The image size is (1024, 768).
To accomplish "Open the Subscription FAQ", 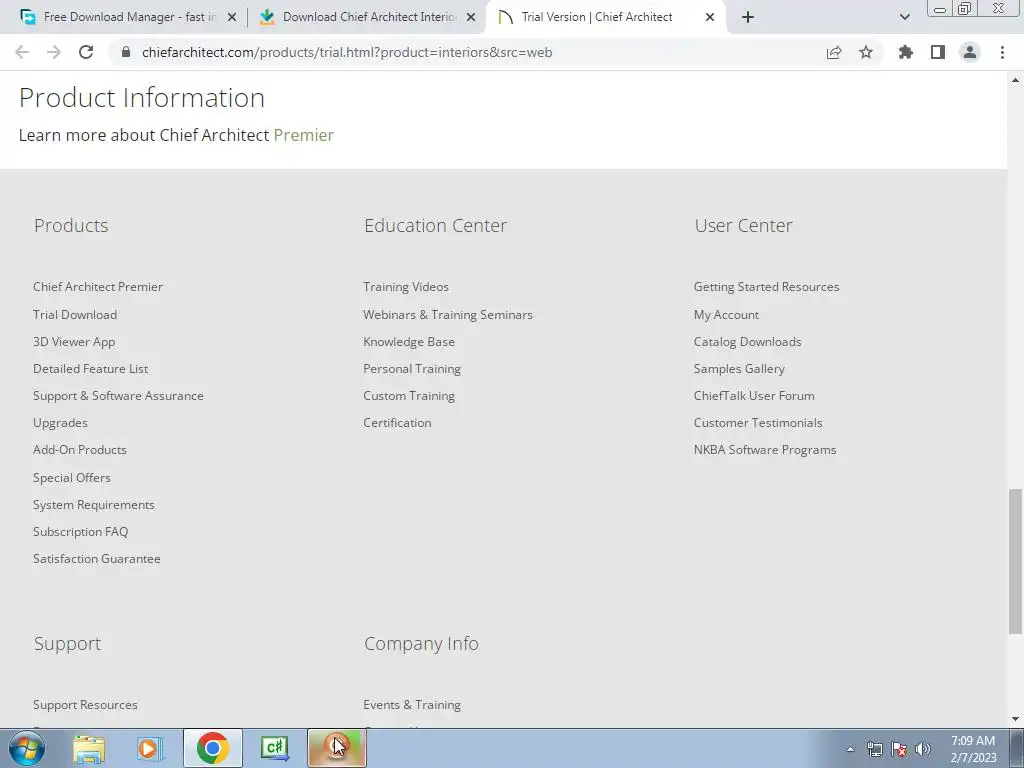I will click(80, 532).
